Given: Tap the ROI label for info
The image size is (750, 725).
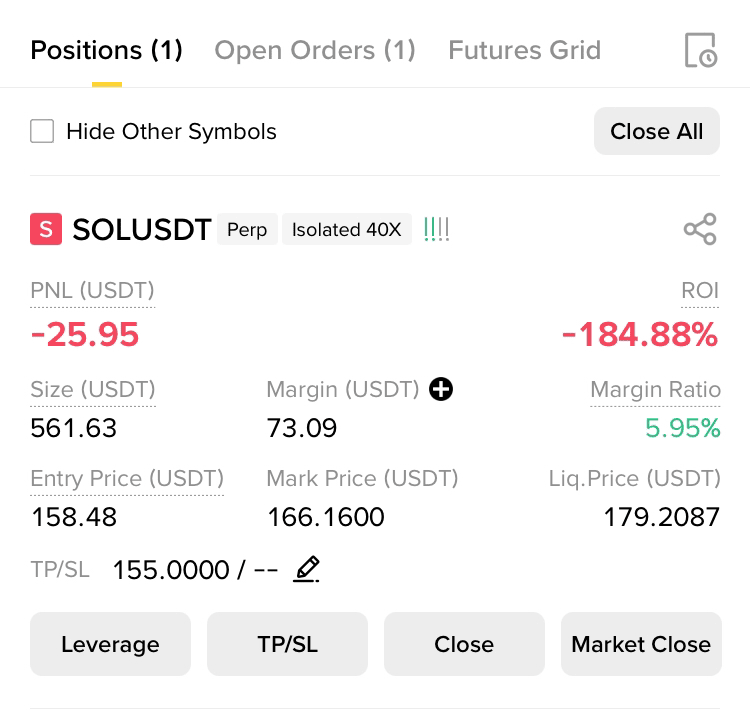Looking at the screenshot, I should (x=700, y=290).
